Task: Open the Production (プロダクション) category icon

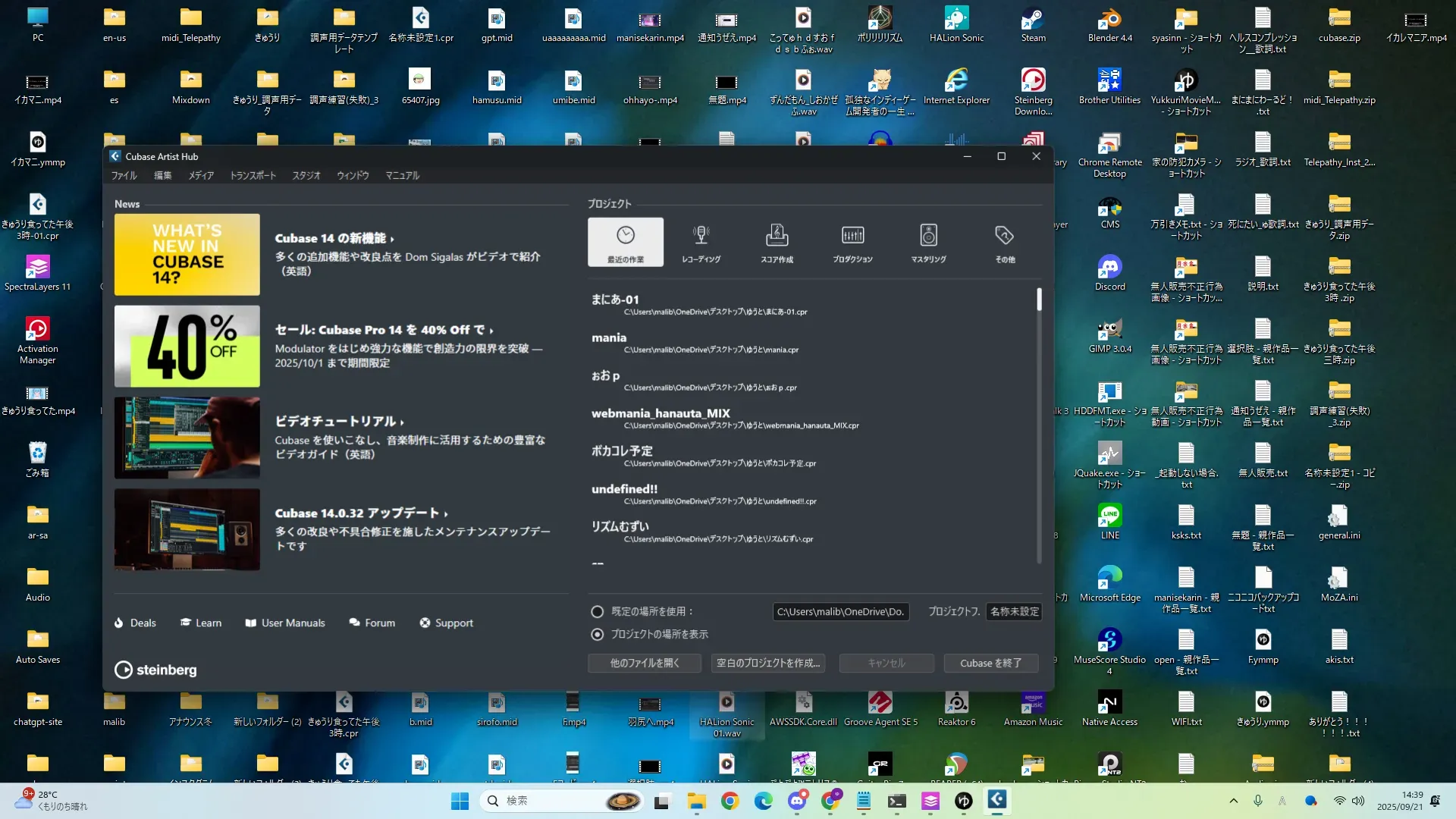Action: [x=852, y=236]
